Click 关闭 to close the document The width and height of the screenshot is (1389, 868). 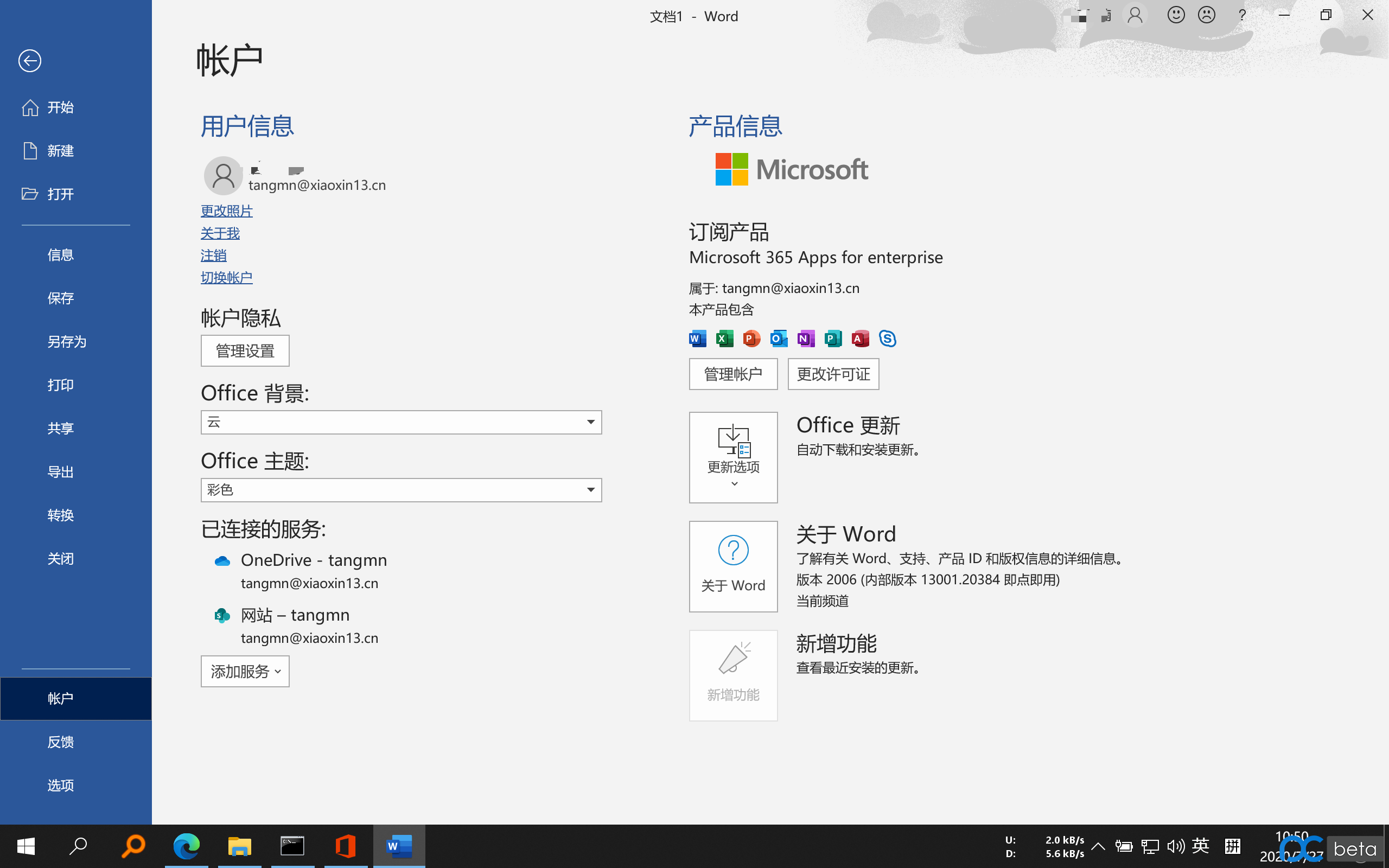pos(76,559)
